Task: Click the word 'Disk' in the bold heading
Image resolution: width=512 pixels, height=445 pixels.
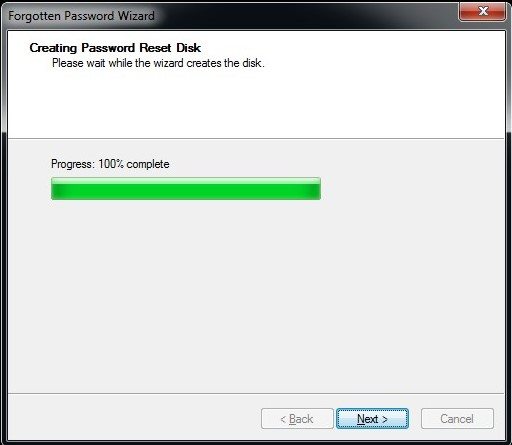Action: (x=188, y=48)
